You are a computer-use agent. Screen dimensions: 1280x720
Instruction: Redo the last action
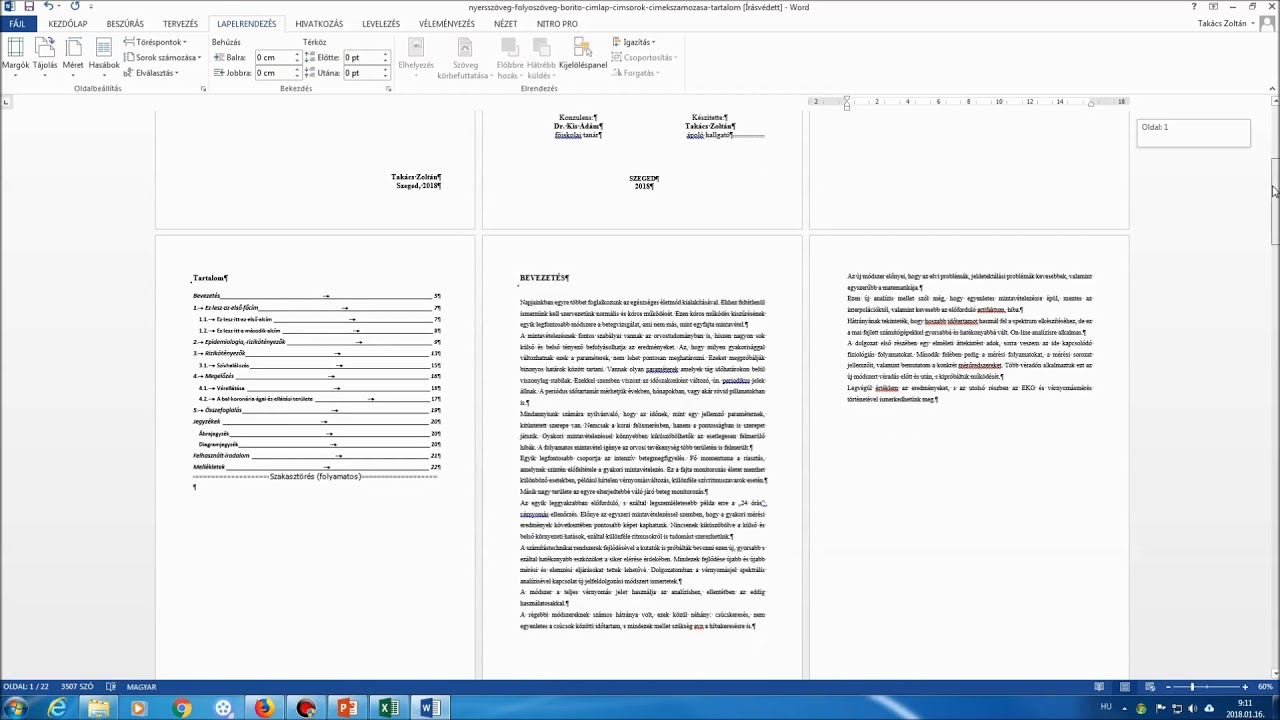(x=75, y=7)
